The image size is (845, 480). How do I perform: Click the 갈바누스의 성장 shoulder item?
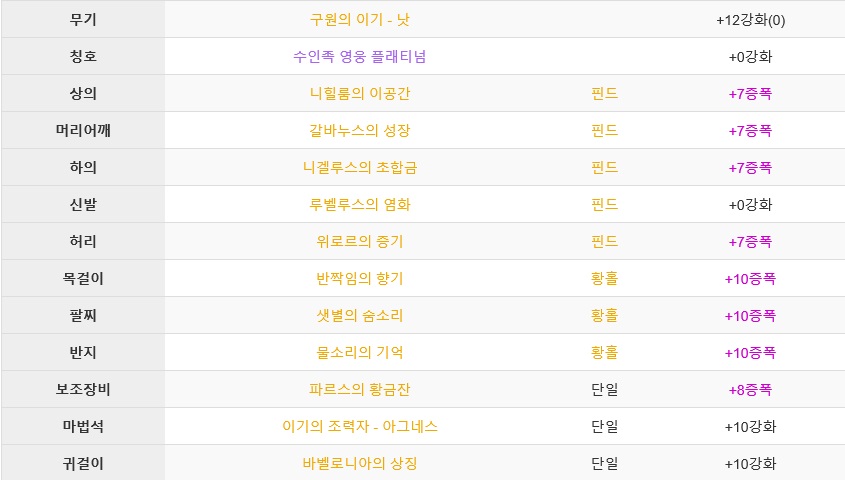coord(359,130)
